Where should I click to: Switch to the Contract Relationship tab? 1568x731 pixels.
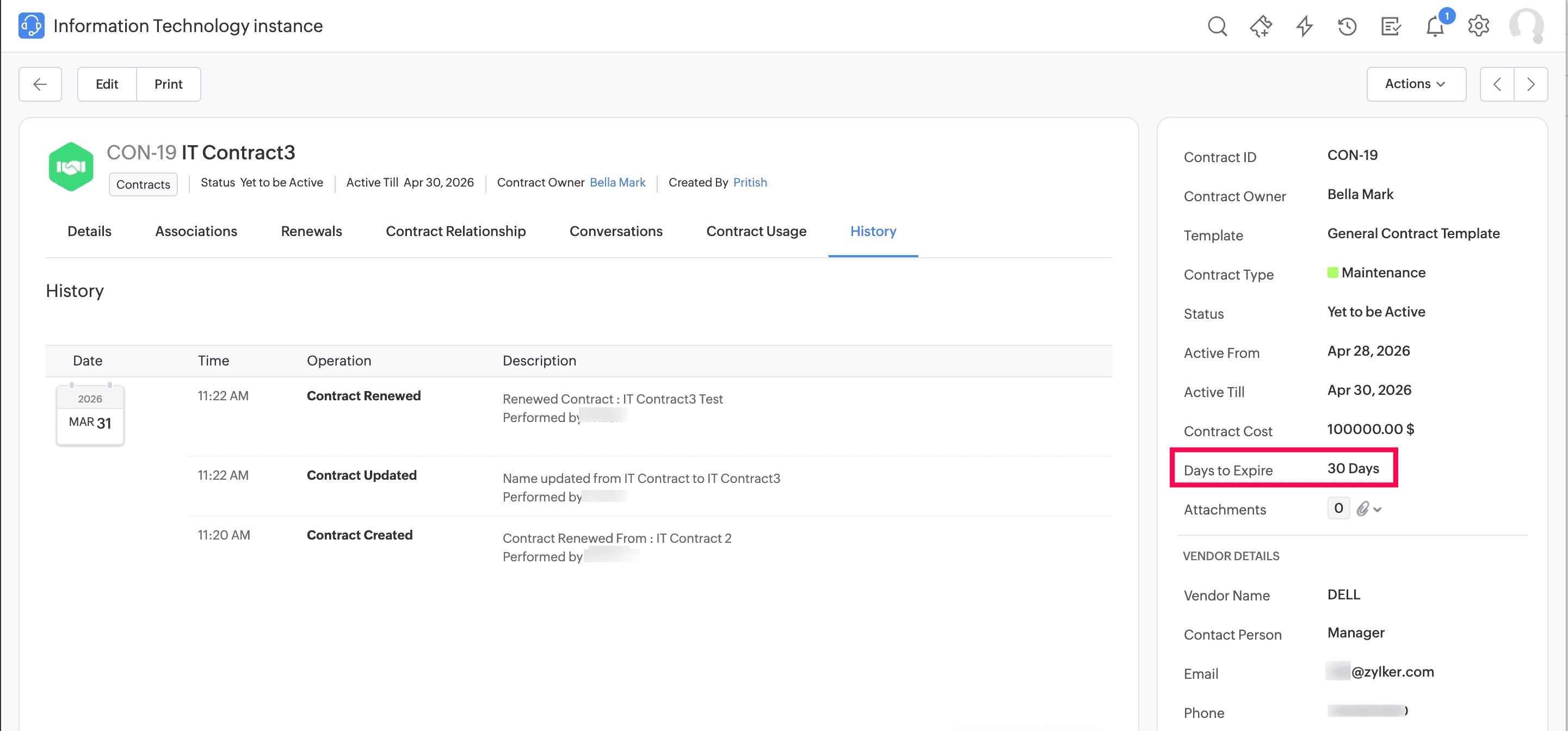point(455,231)
